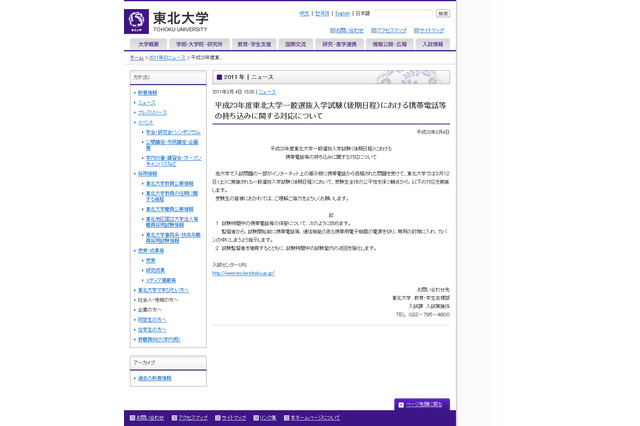Switch language to English
The height and width of the screenshot is (426, 640).
(x=342, y=13)
